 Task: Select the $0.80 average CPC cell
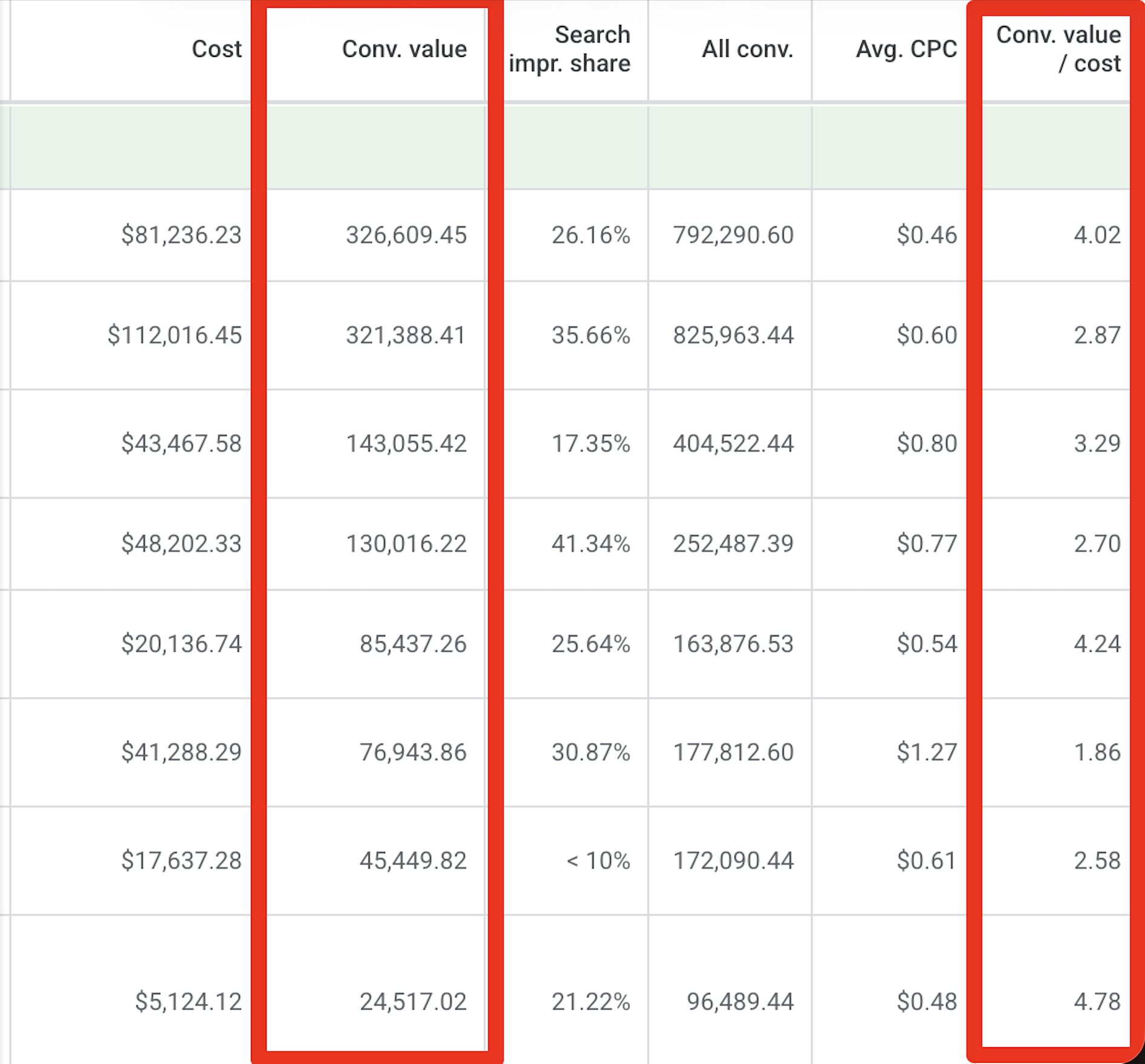point(926,443)
